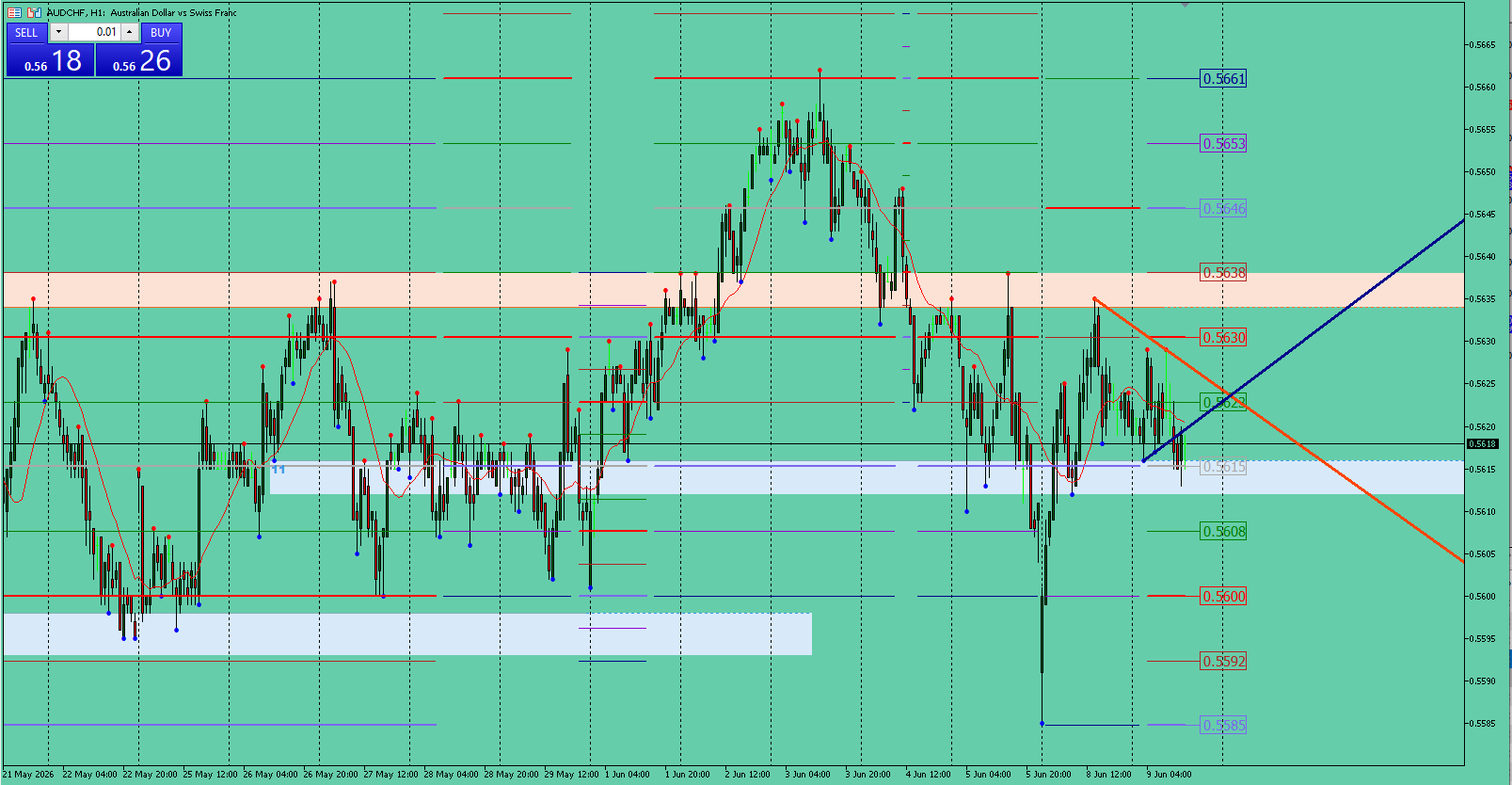Select the 0.5592 level label
1512x785 pixels.
1224,662
